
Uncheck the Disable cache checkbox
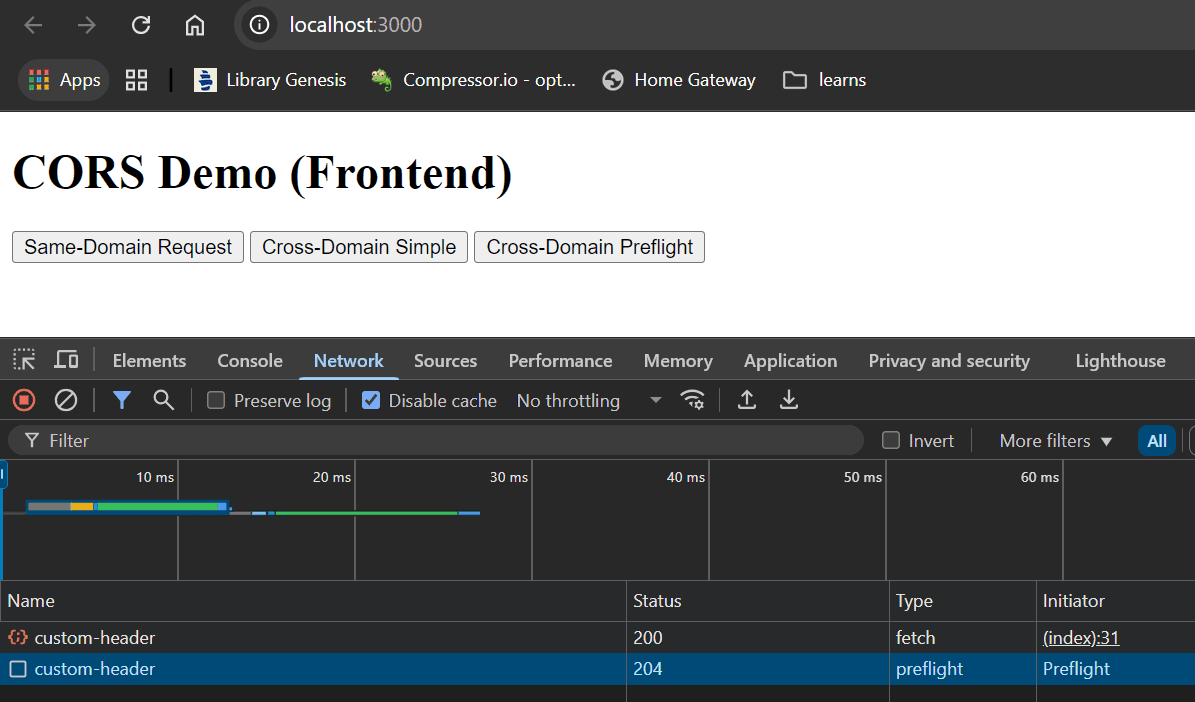click(x=371, y=401)
